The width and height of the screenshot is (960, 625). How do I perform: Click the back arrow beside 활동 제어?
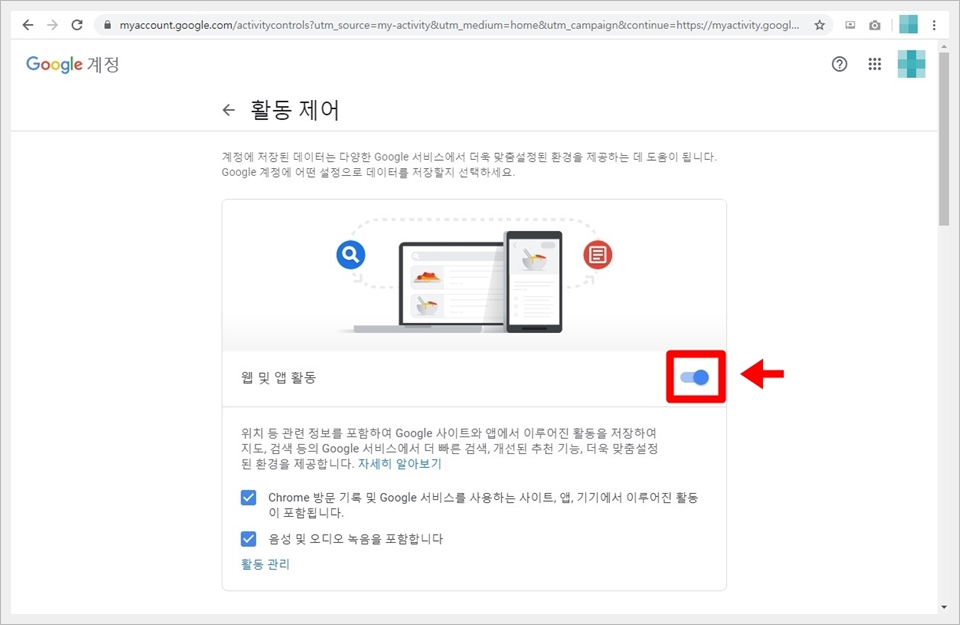[x=228, y=110]
